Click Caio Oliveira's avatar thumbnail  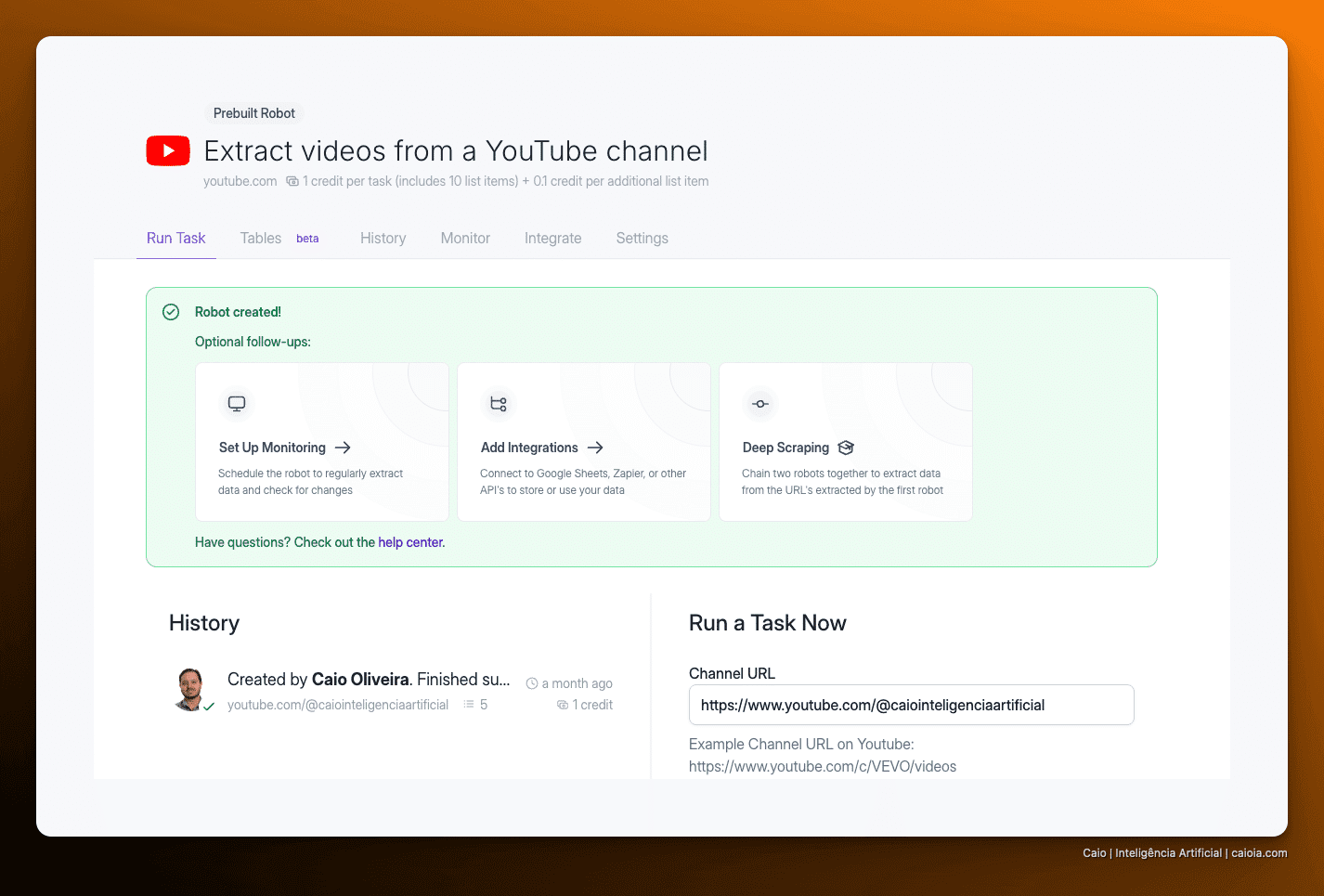click(x=190, y=689)
